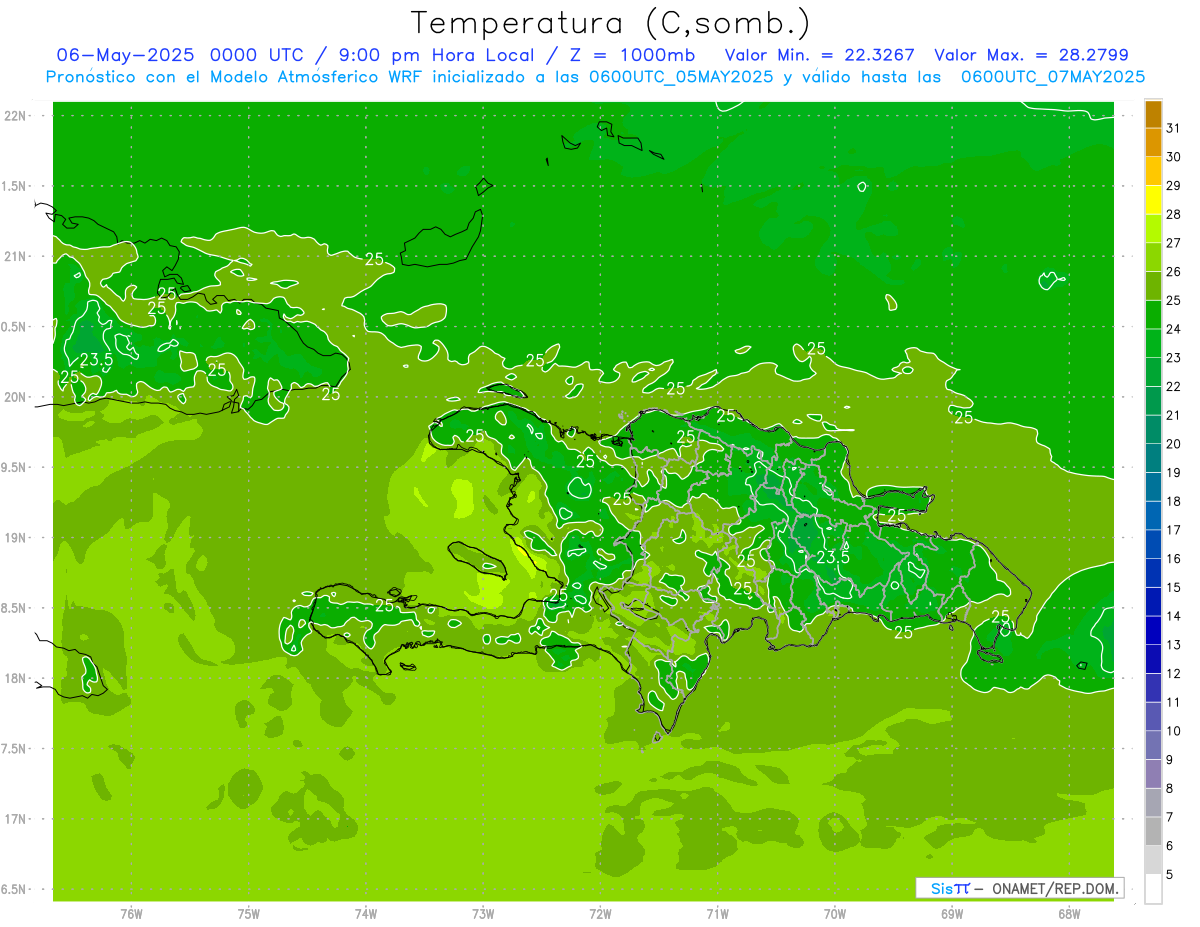This screenshot has width=1200, height=927.
Task: Click the 21N latitude axis label
Action: click(x=15, y=256)
